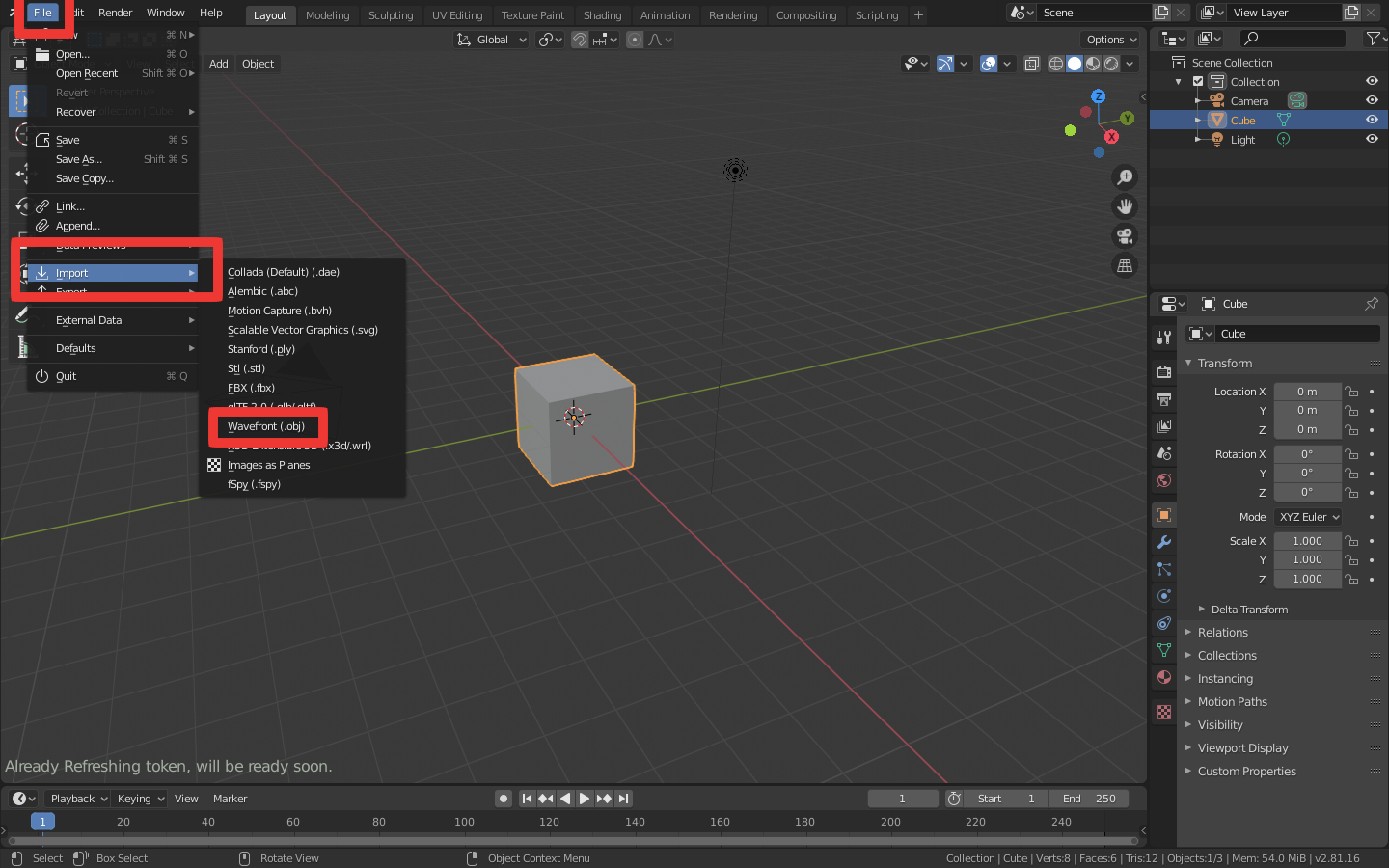The width and height of the screenshot is (1389, 868).
Task: Toggle auto keying record button
Action: [504, 799]
